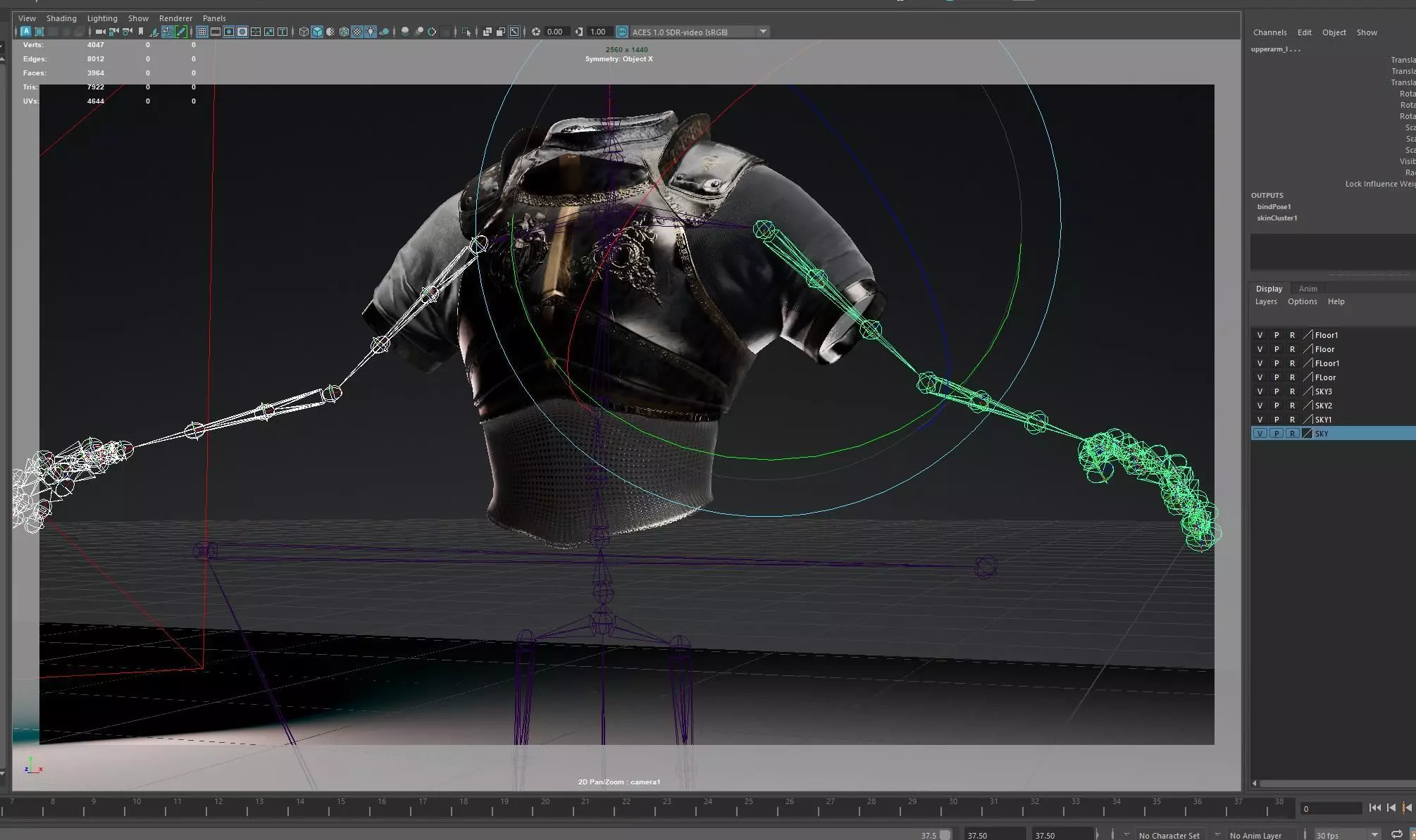The height and width of the screenshot is (840, 1416).
Task: Open the Panels menu
Action: pos(214,18)
